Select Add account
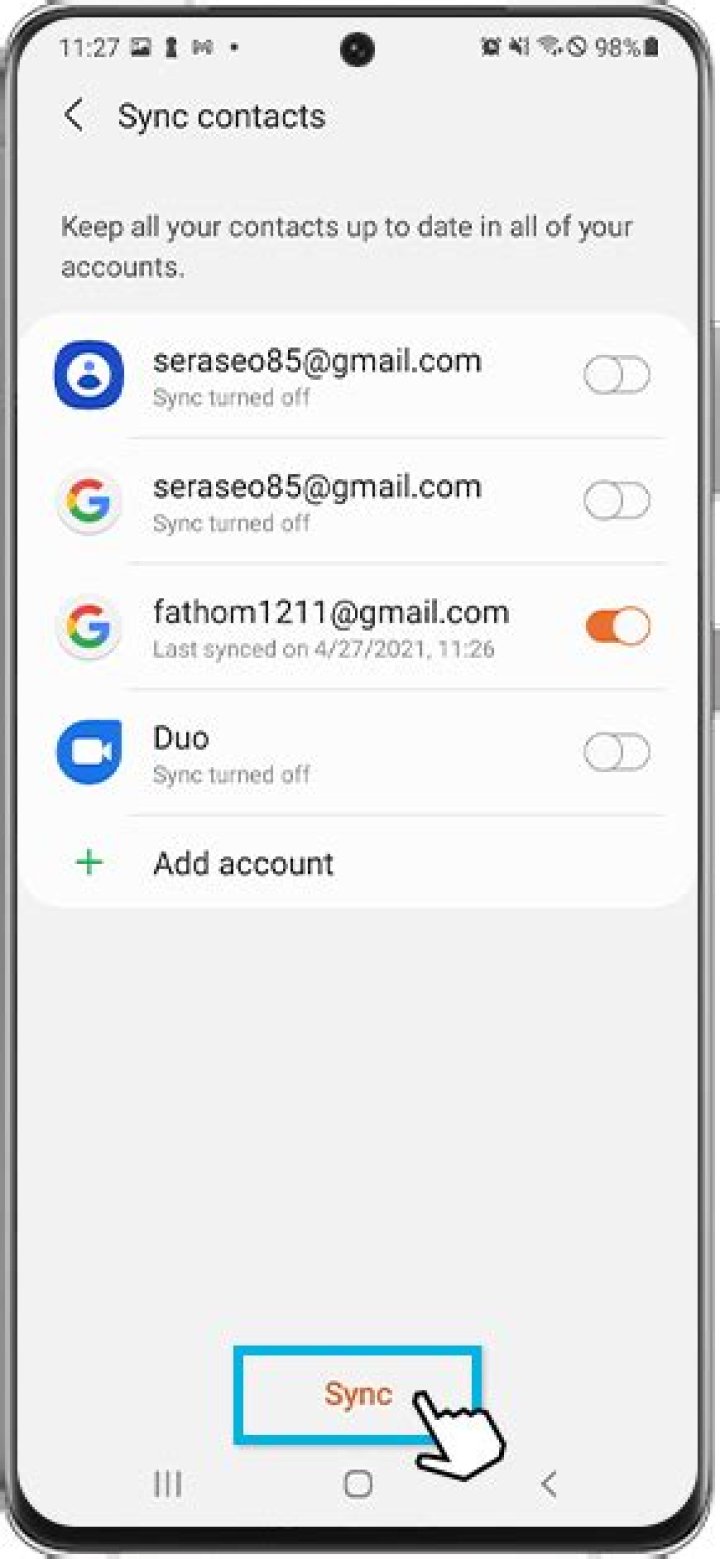The width and height of the screenshot is (720, 1559). pyautogui.click(x=356, y=863)
